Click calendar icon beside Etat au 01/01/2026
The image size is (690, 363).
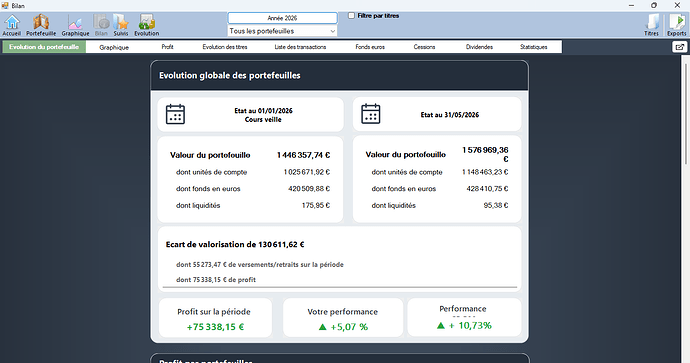click(x=175, y=114)
